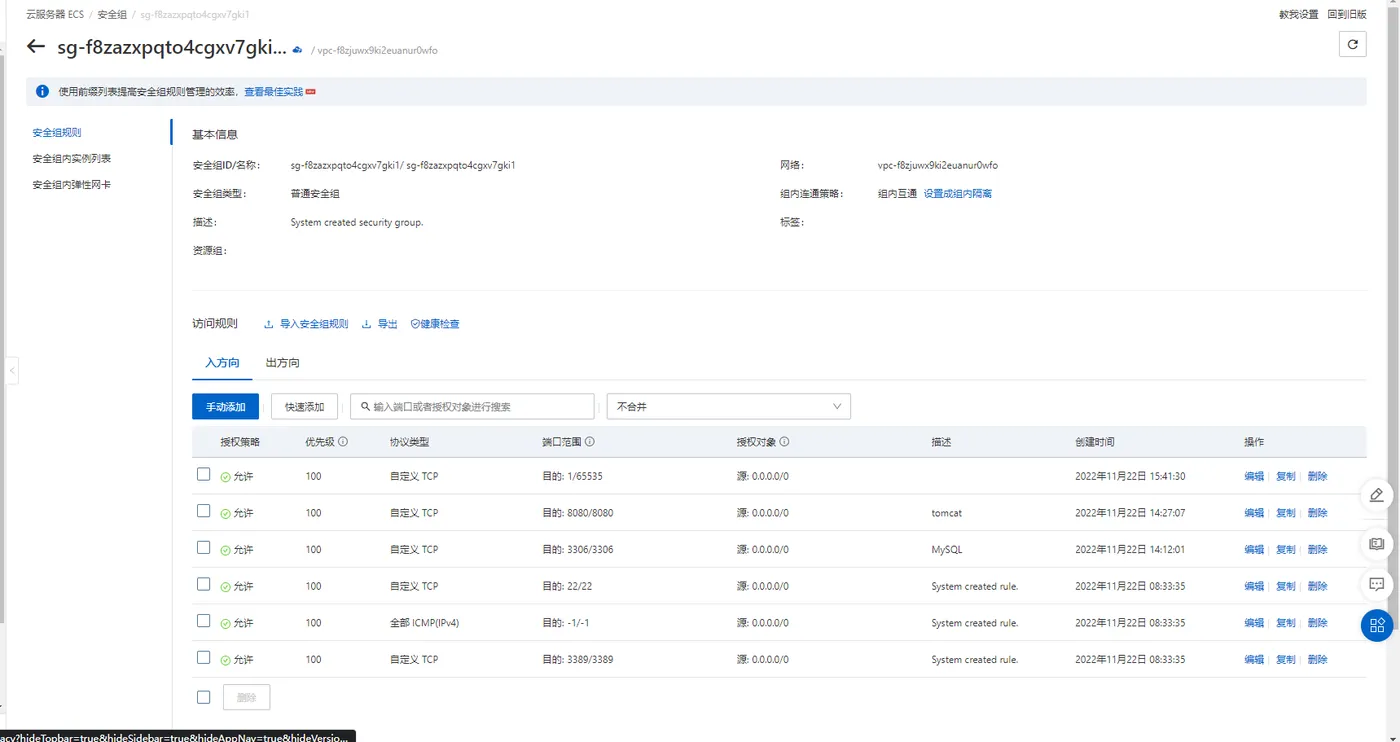Focus the port or authorization object search field
The height and width of the screenshot is (742, 1400).
[472, 406]
